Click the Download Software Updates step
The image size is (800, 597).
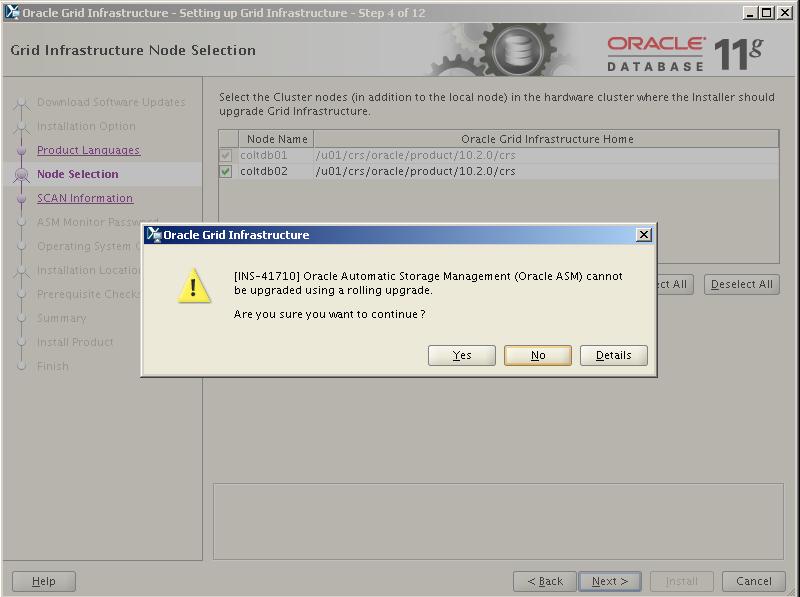(x=111, y=102)
